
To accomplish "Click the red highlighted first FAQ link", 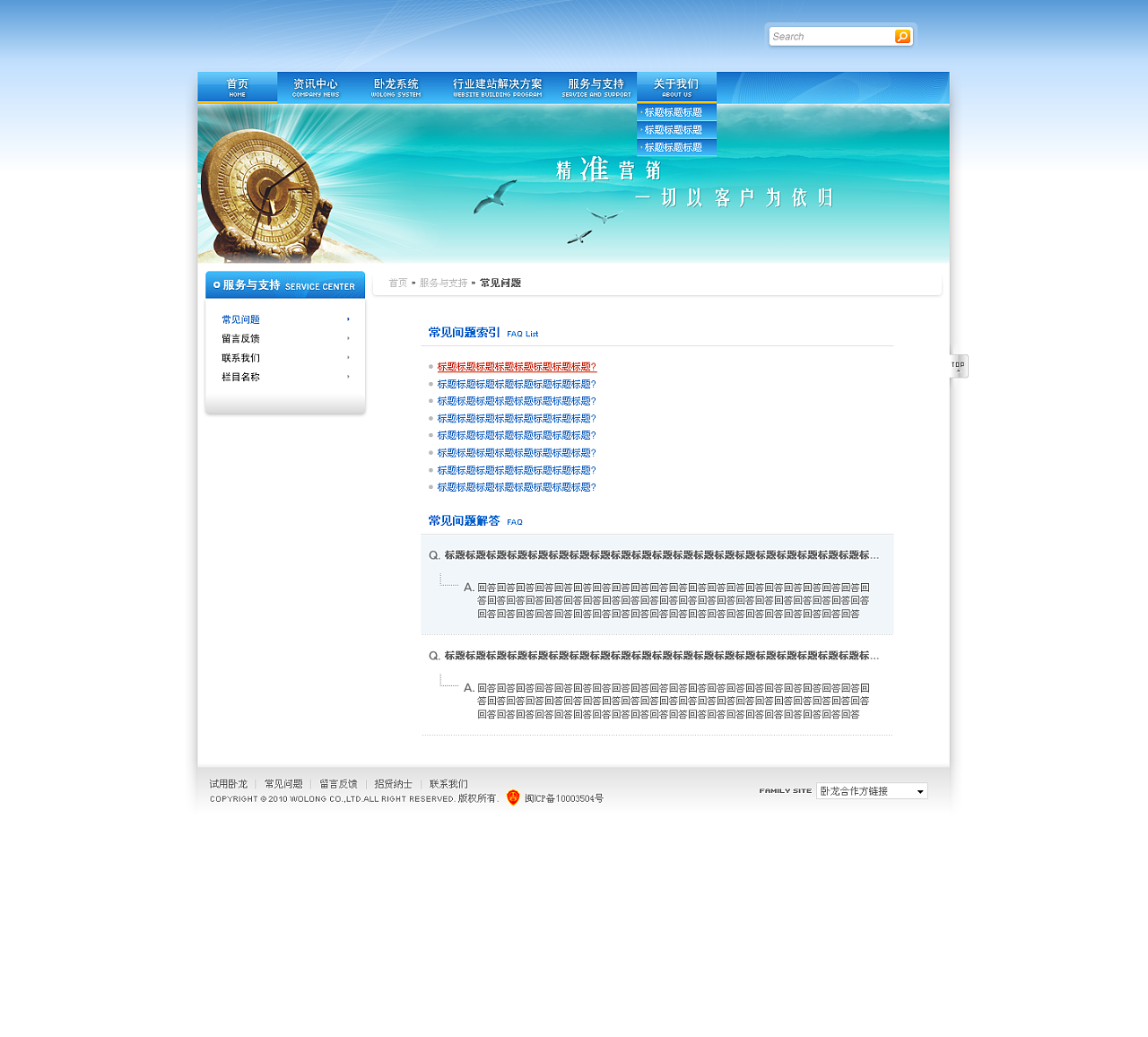I will (517, 367).
